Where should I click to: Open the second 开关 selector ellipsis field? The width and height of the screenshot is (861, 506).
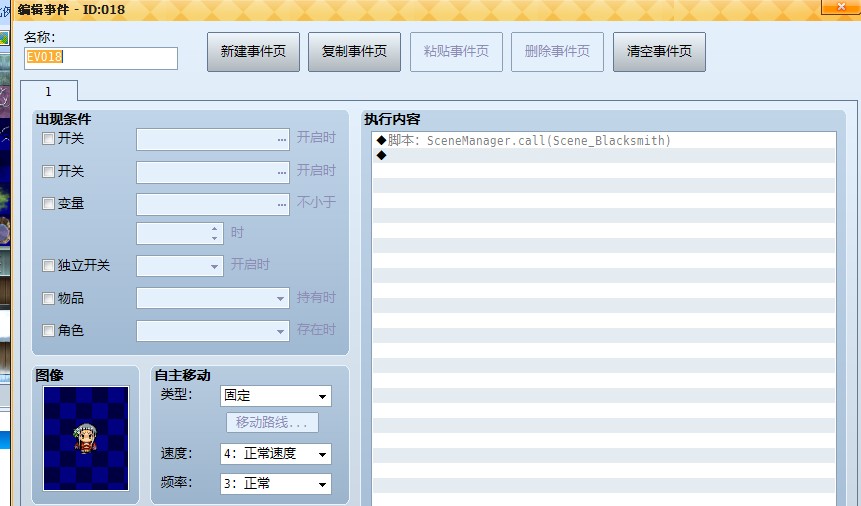pos(213,173)
